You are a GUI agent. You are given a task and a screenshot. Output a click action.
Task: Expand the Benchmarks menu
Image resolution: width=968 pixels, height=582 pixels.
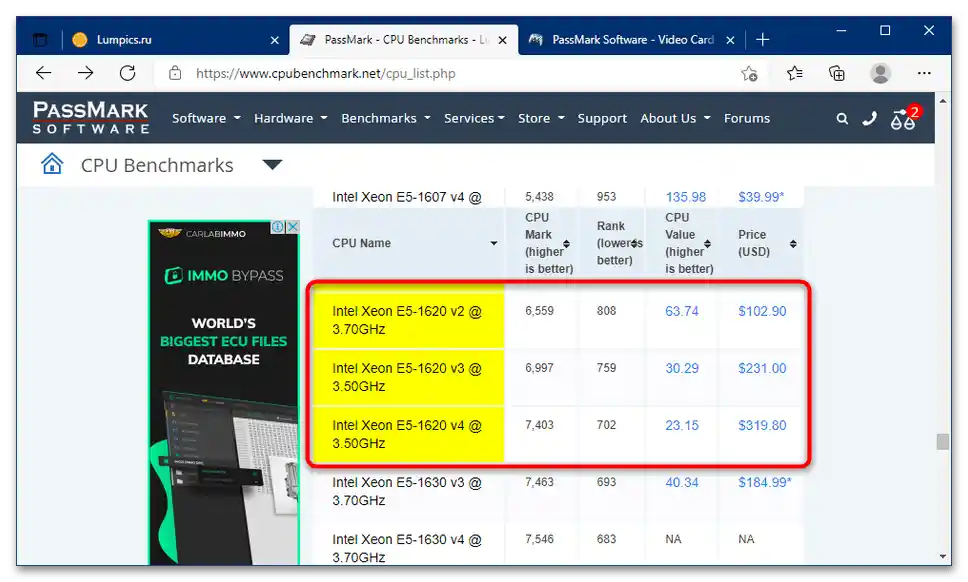[386, 118]
